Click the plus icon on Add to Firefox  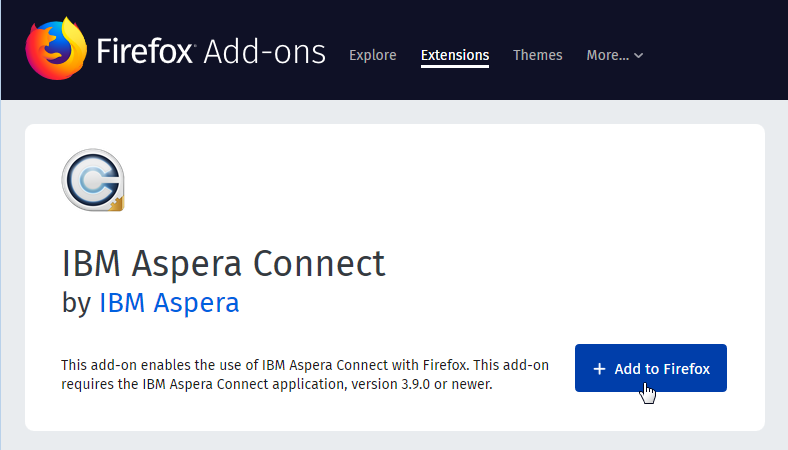click(599, 369)
